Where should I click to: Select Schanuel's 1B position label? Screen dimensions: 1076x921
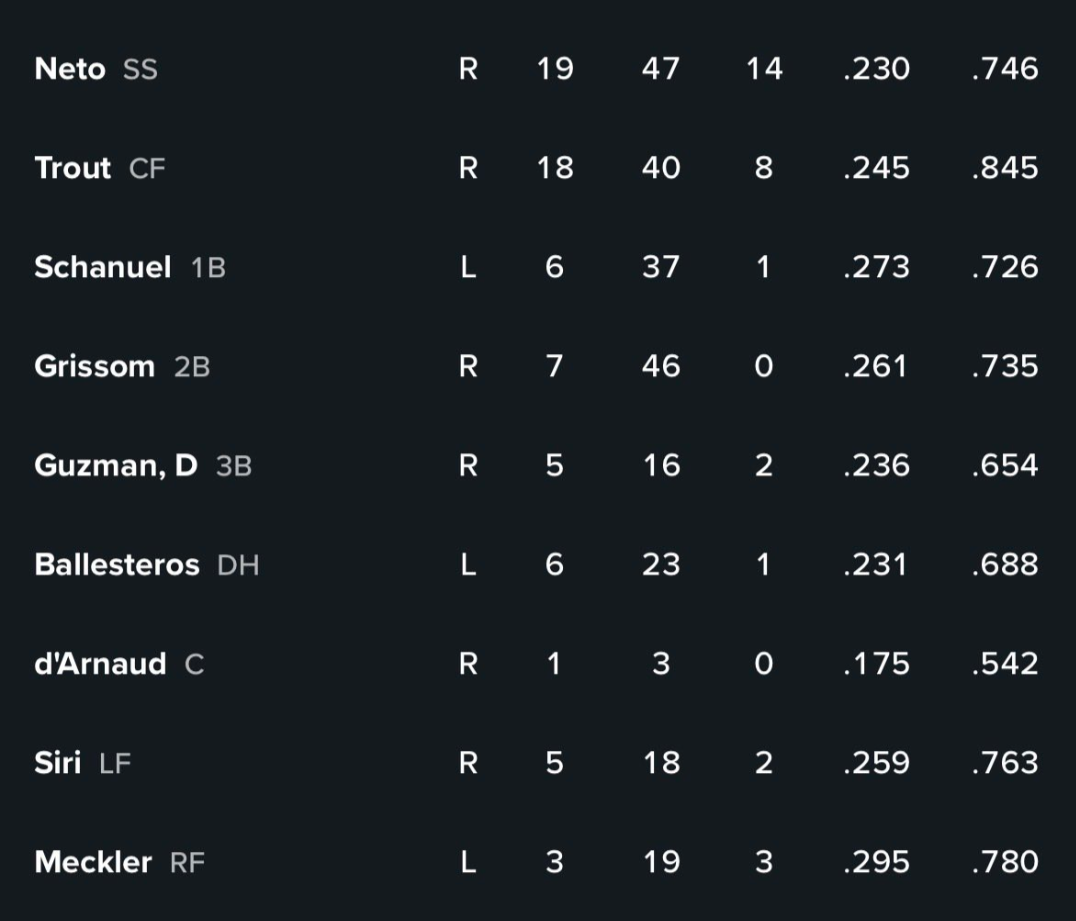209,268
